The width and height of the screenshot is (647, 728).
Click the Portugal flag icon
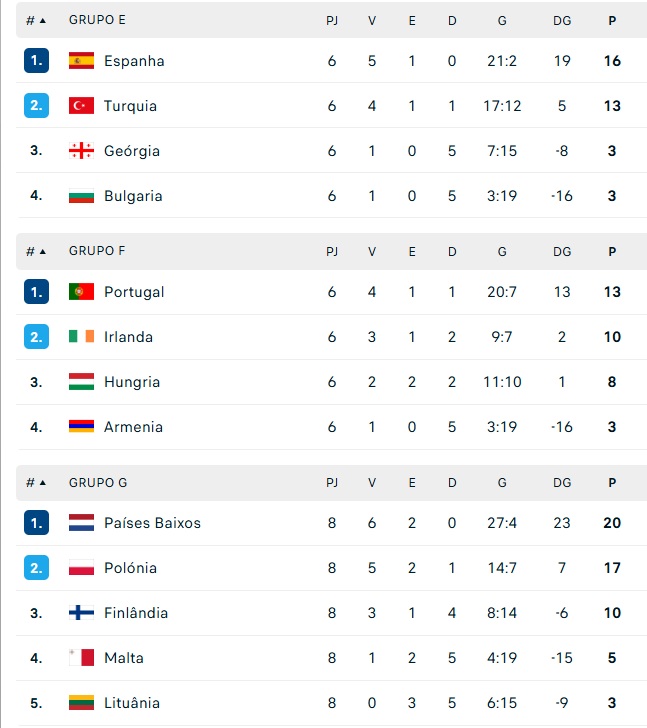click(81, 292)
